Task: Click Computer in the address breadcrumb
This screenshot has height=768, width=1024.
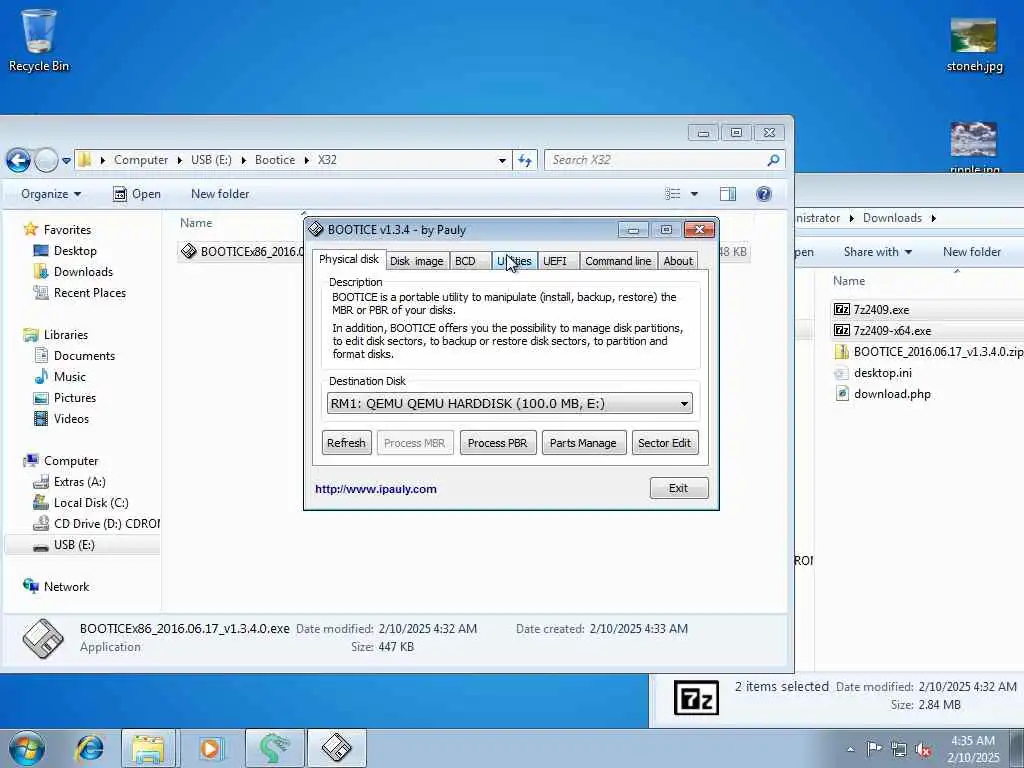Action: 140,160
